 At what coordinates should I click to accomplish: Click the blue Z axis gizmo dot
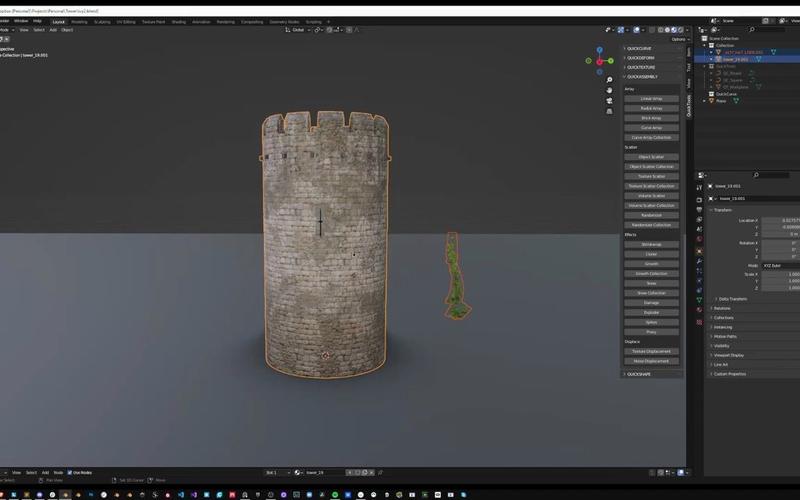click(x=599, y=49)
